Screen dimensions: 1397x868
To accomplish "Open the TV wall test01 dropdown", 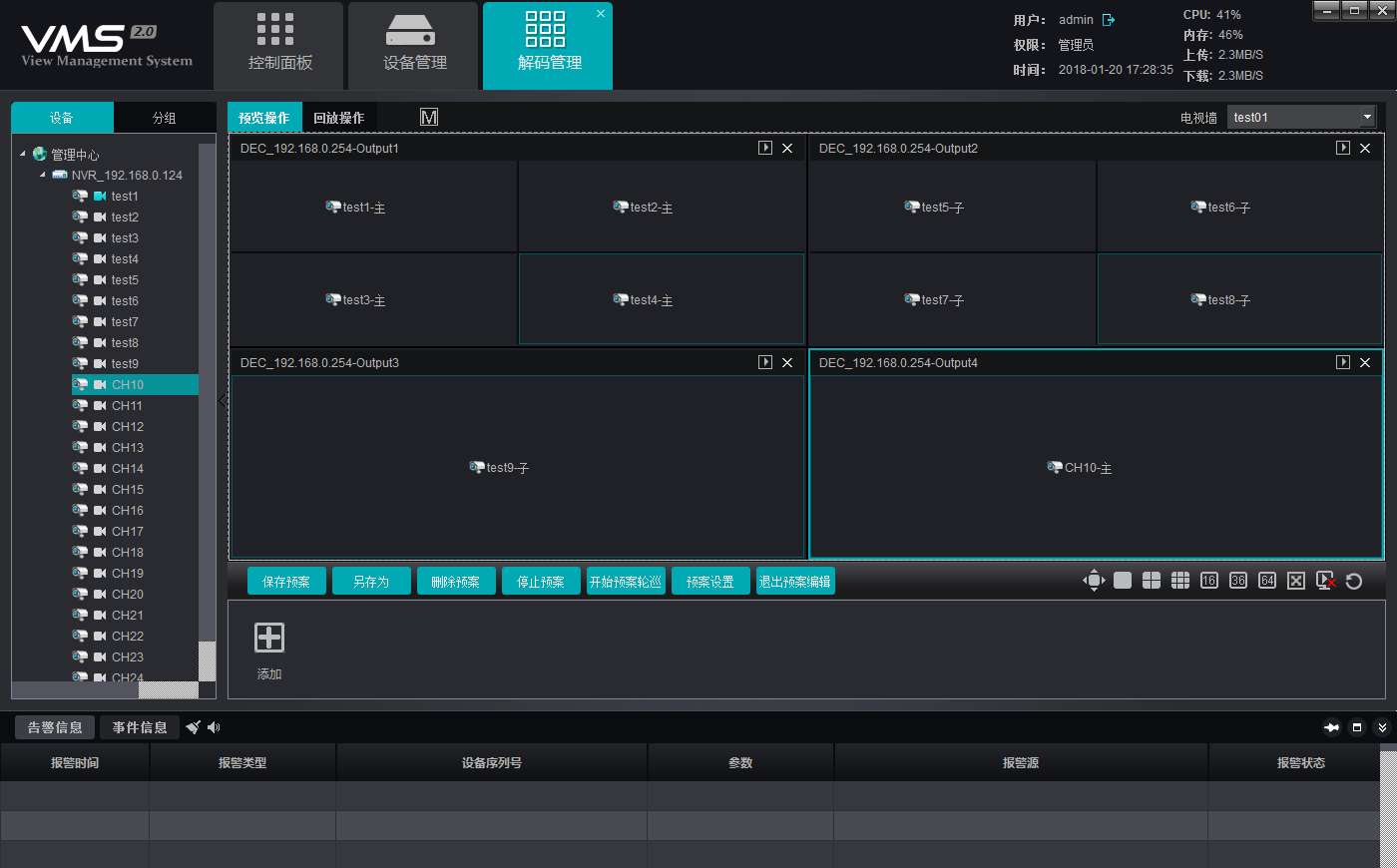I will (x=1301, y=117).
